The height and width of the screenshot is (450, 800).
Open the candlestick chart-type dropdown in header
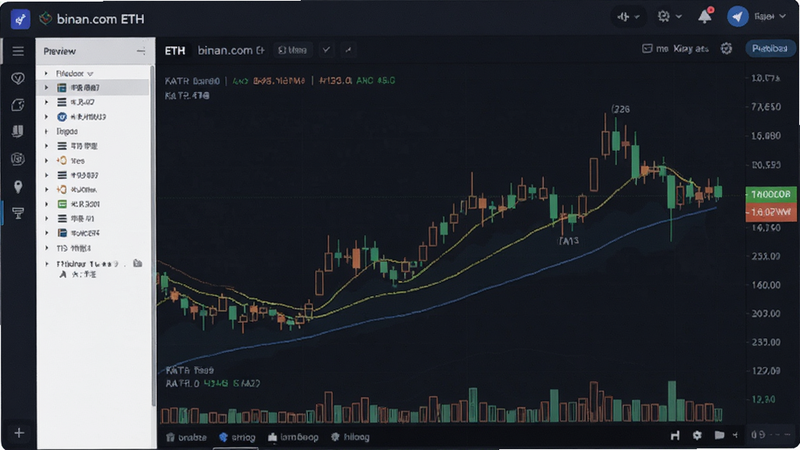628,17
